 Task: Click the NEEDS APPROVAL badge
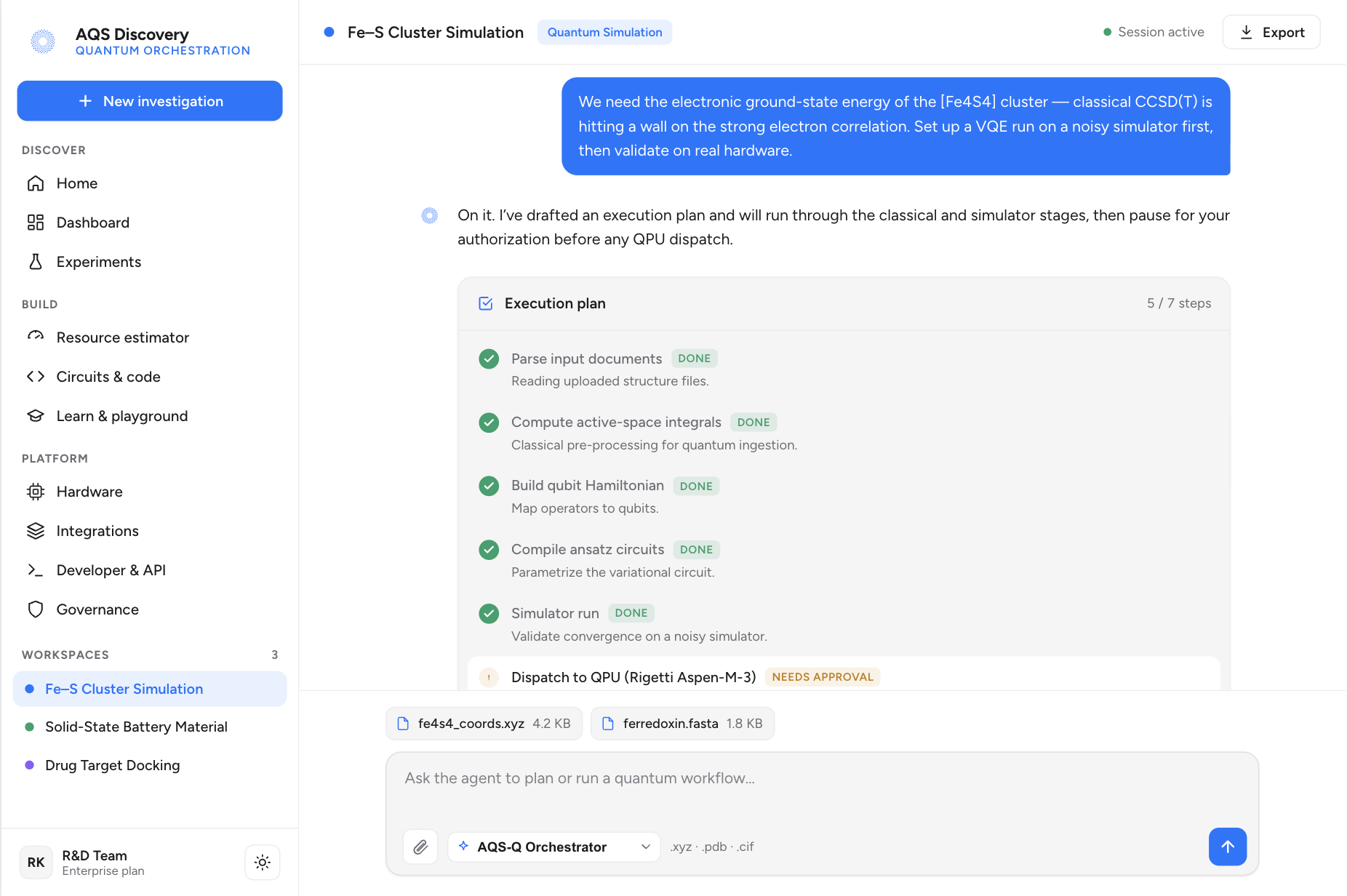823,677
